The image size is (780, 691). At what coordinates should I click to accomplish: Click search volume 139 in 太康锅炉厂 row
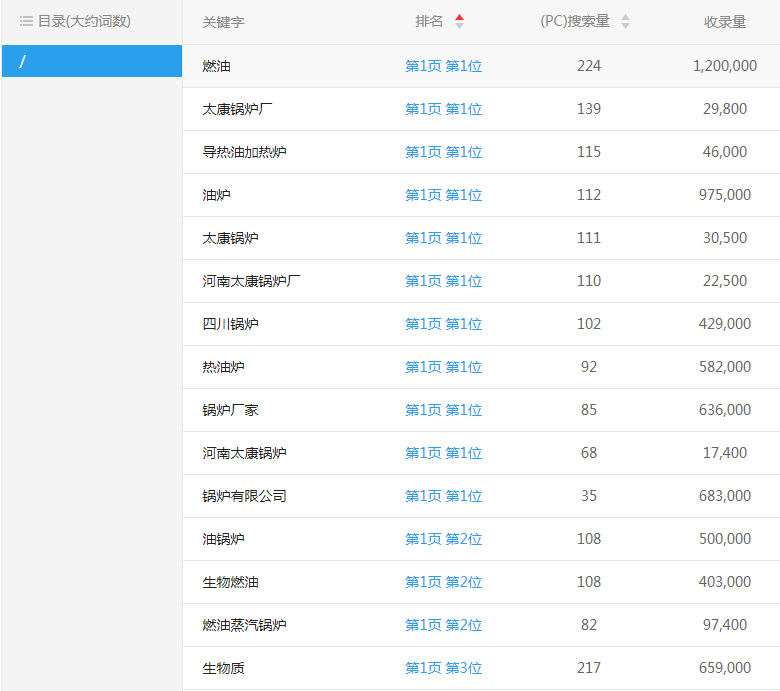[x=589, y=109]
